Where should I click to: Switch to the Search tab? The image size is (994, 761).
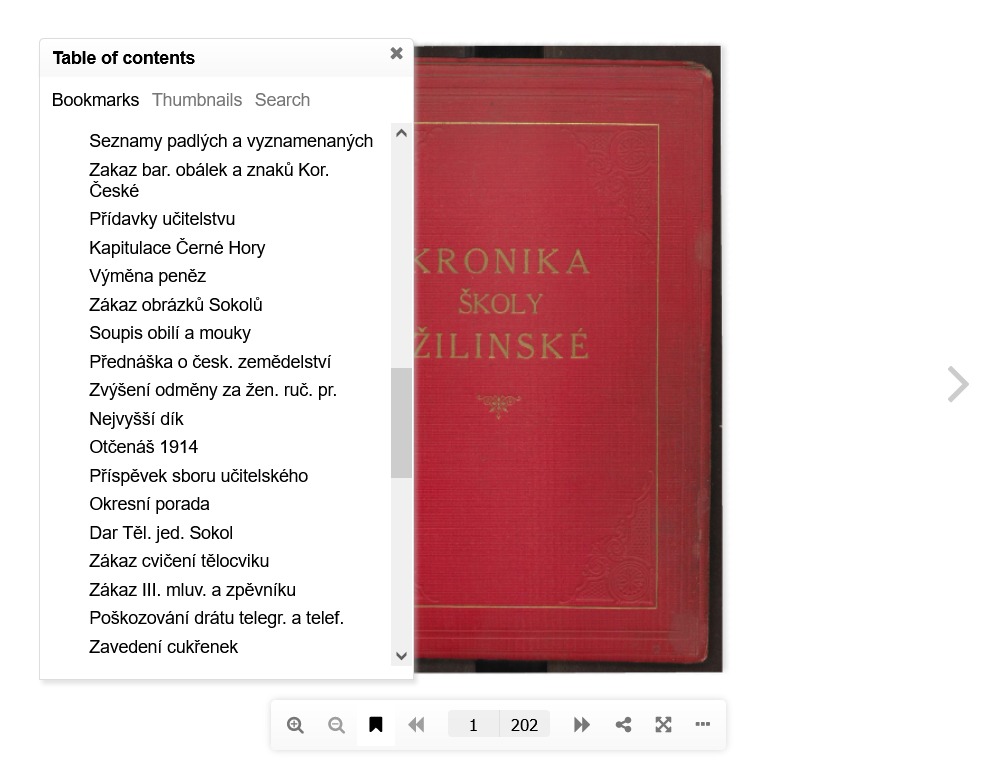pyautogui.click(x=282, y=100)
